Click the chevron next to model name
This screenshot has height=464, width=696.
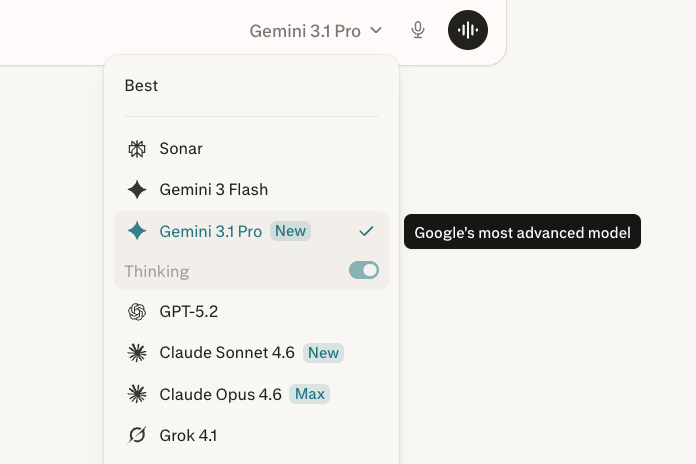376,31
